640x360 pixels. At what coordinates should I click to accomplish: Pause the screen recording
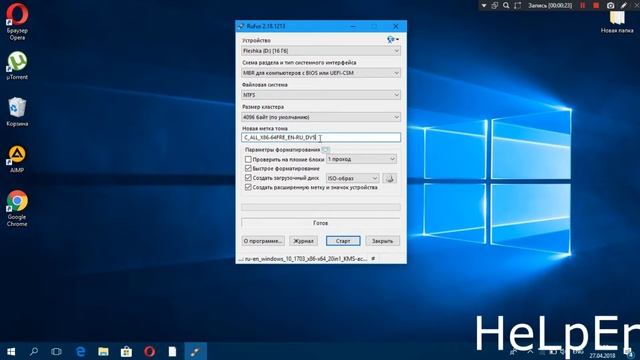click(582, 5)
